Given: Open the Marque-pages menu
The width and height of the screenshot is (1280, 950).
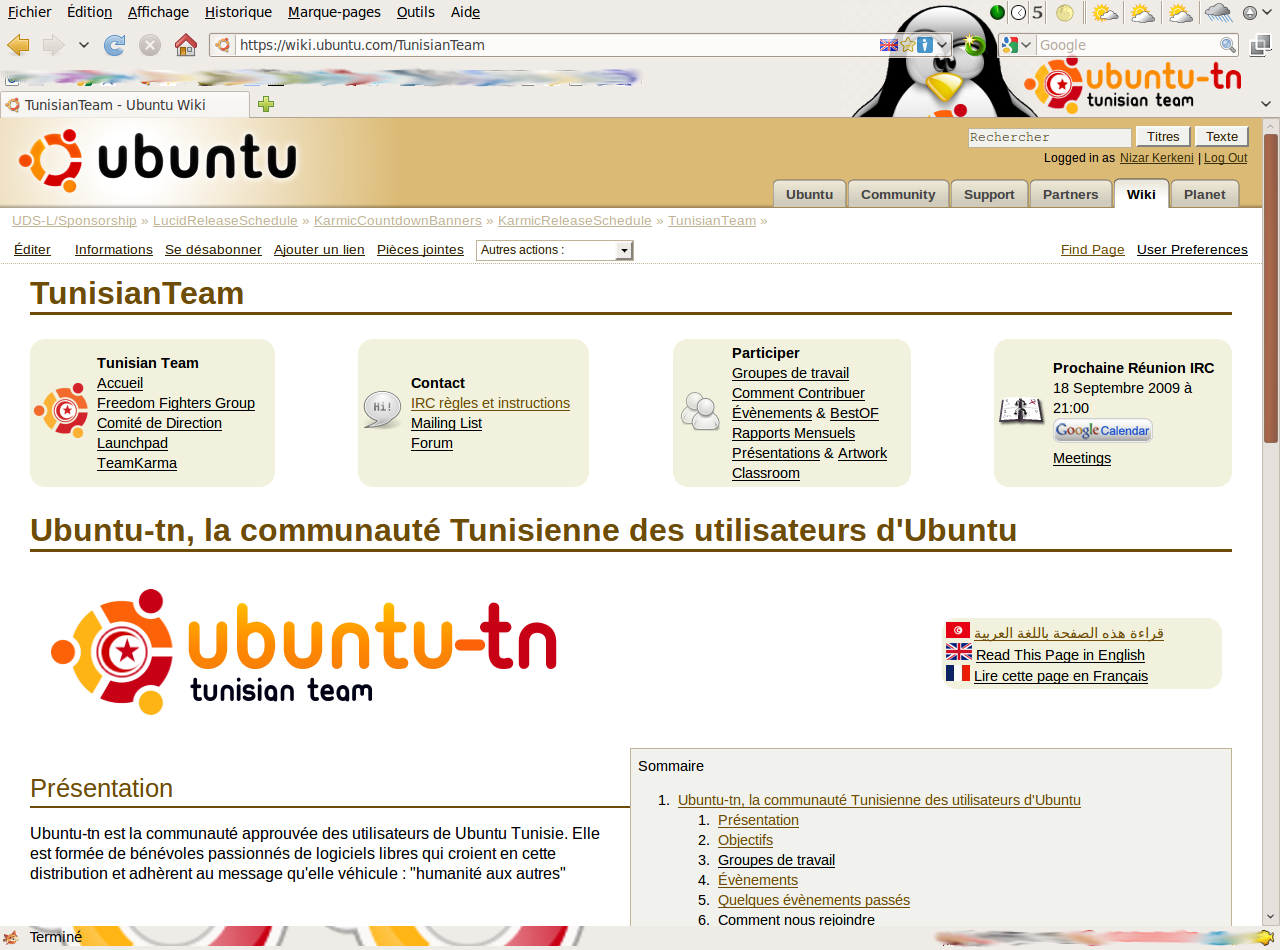Looking at the screenshot, I should (x=334, y=12).
